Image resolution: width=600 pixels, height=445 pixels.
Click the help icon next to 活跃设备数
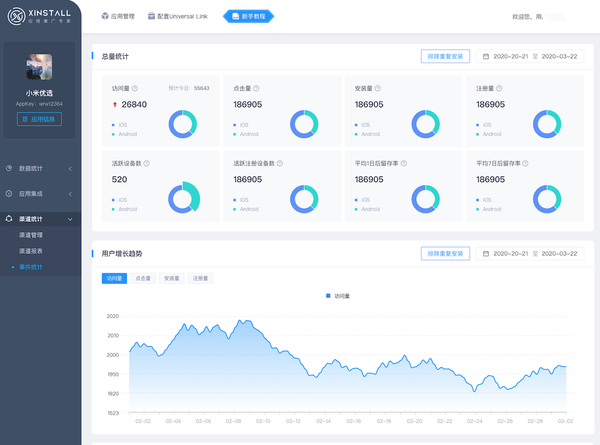point(147,163)
